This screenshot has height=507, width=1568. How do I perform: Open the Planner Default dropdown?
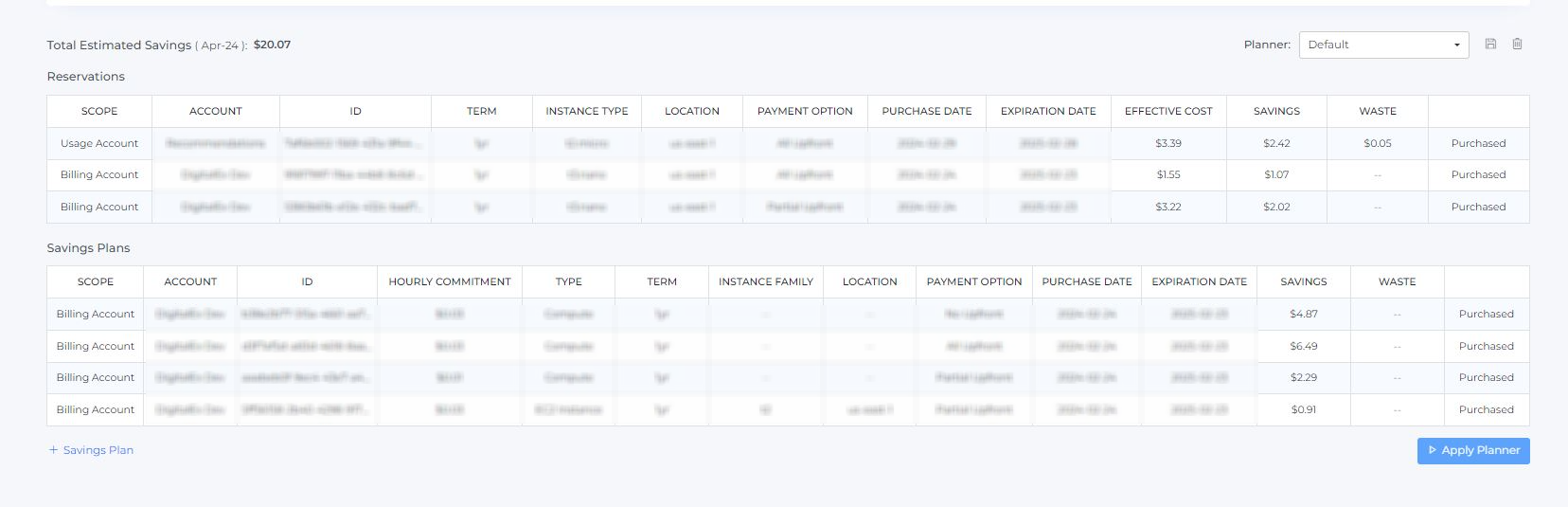[1382, 45]
